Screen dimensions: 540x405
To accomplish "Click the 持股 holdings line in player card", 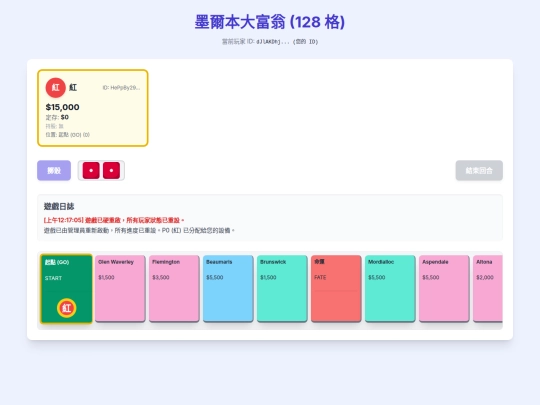I will (54, 126).
